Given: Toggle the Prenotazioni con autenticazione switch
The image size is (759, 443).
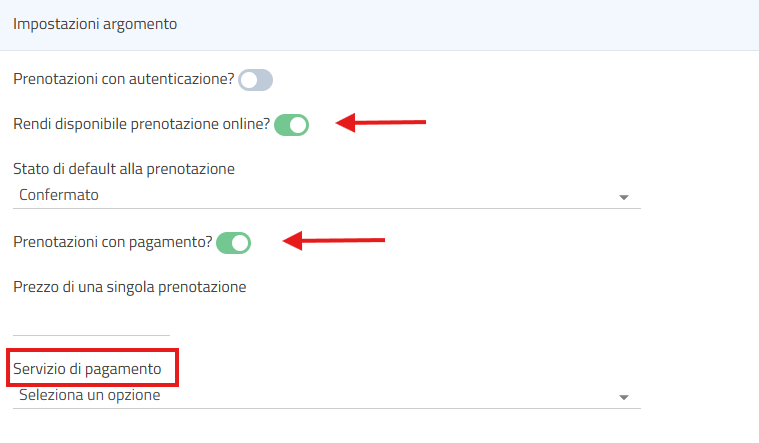Looking at the screenshot, I should pos(255,80).
